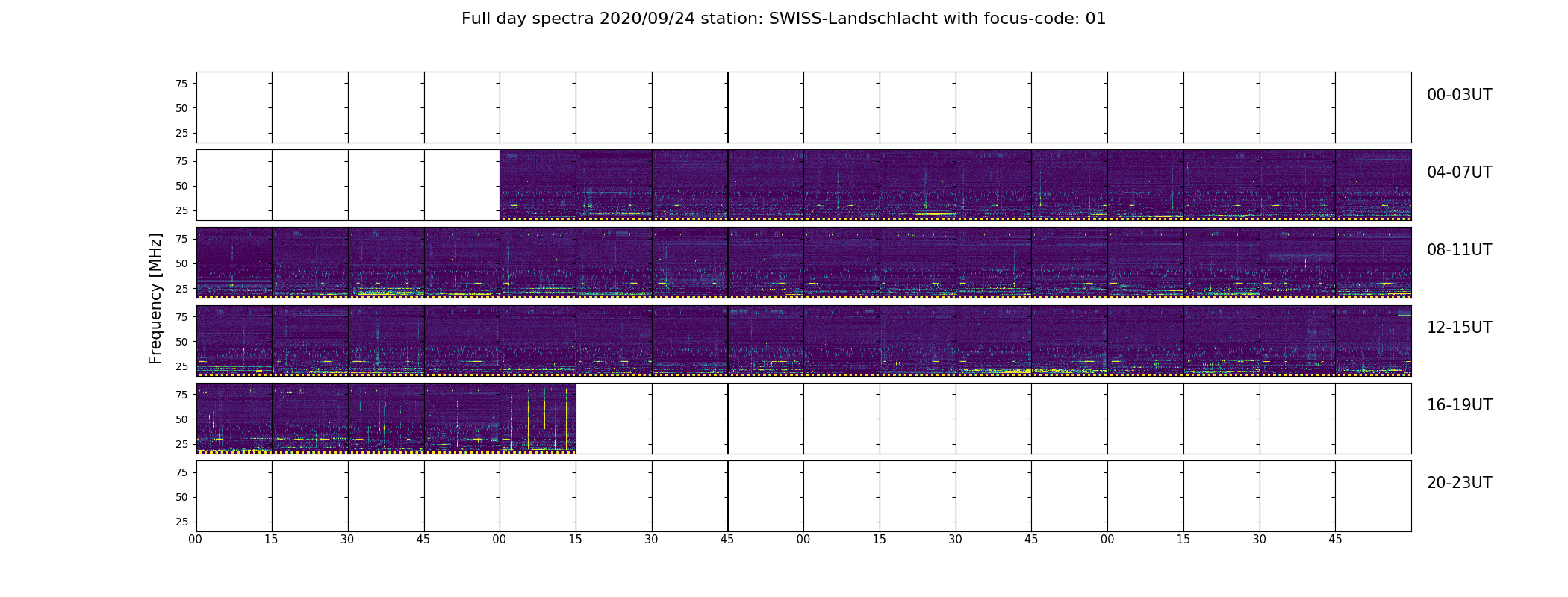Click the 04-07UT row label
Viewport: 1568px width, 597px height.
point(1459,172)
